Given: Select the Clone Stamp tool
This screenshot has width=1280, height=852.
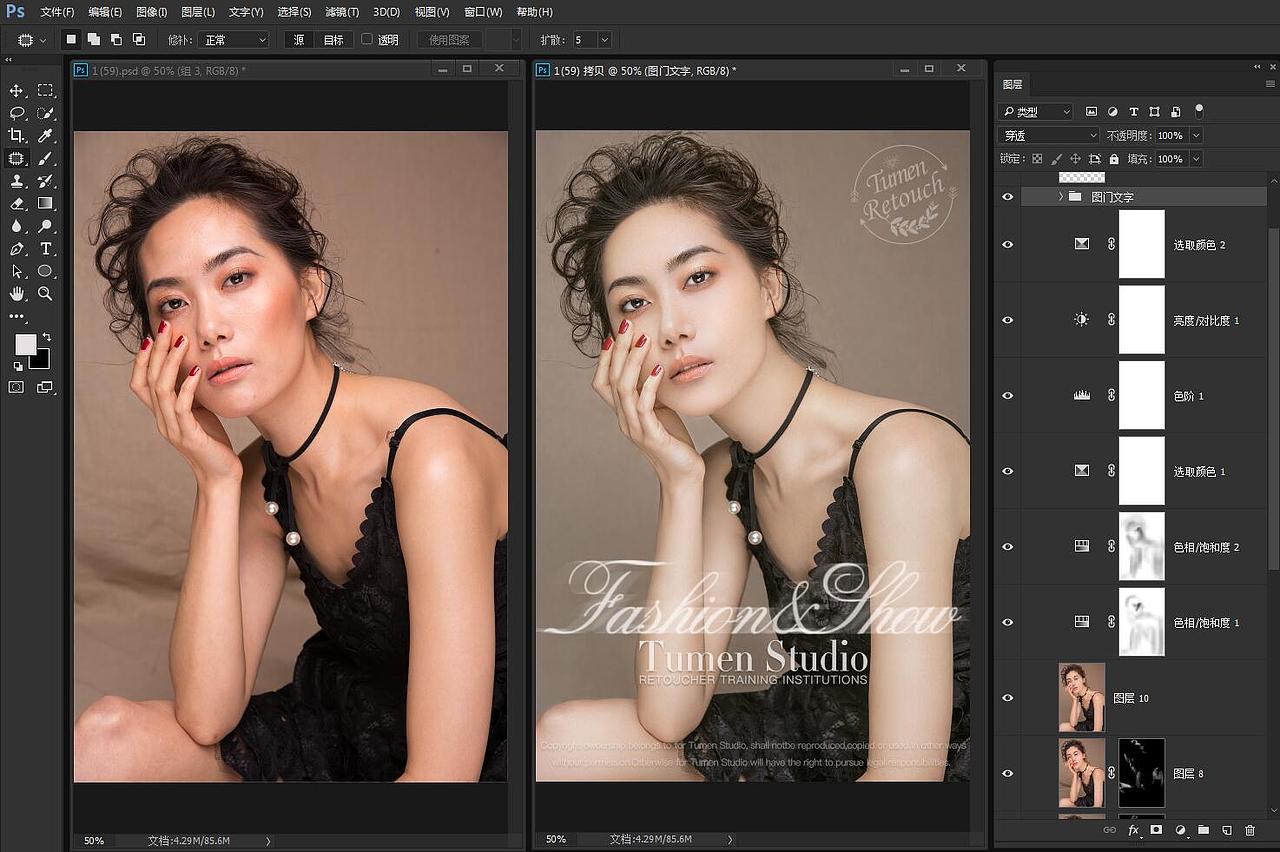Looking at the screenshot, I should pos(16,181).
